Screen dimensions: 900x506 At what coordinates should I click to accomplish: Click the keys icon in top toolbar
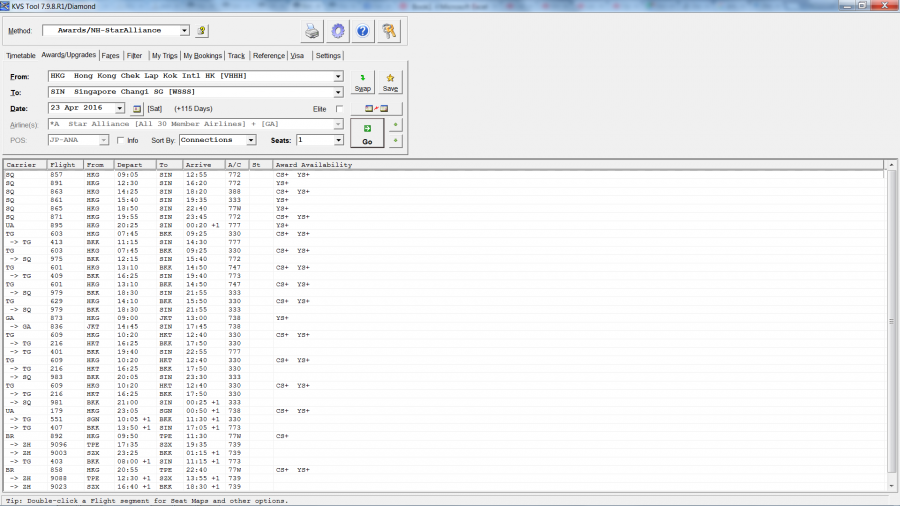pyautogui.click(x=390, y=32)
